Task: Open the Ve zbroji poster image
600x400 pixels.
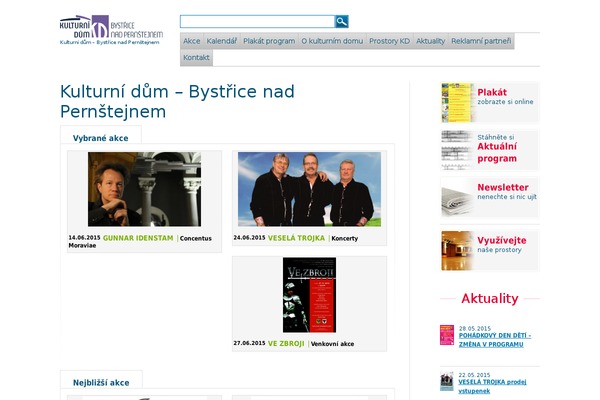Action: click(309, 295)
